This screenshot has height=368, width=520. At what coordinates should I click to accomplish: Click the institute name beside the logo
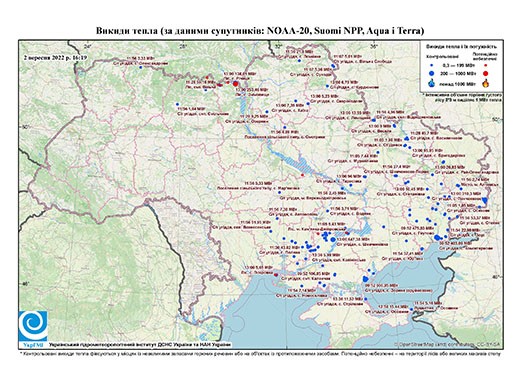click(x=140, y=344)
